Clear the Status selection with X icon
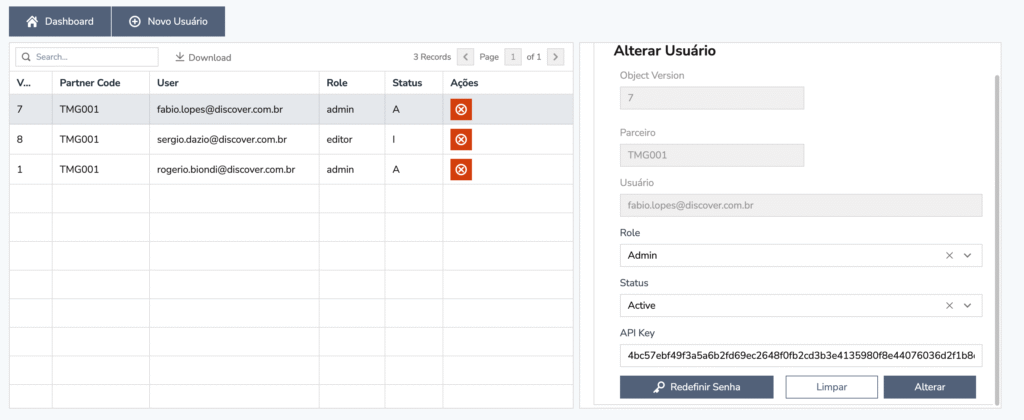 click(x=950, y=305)
